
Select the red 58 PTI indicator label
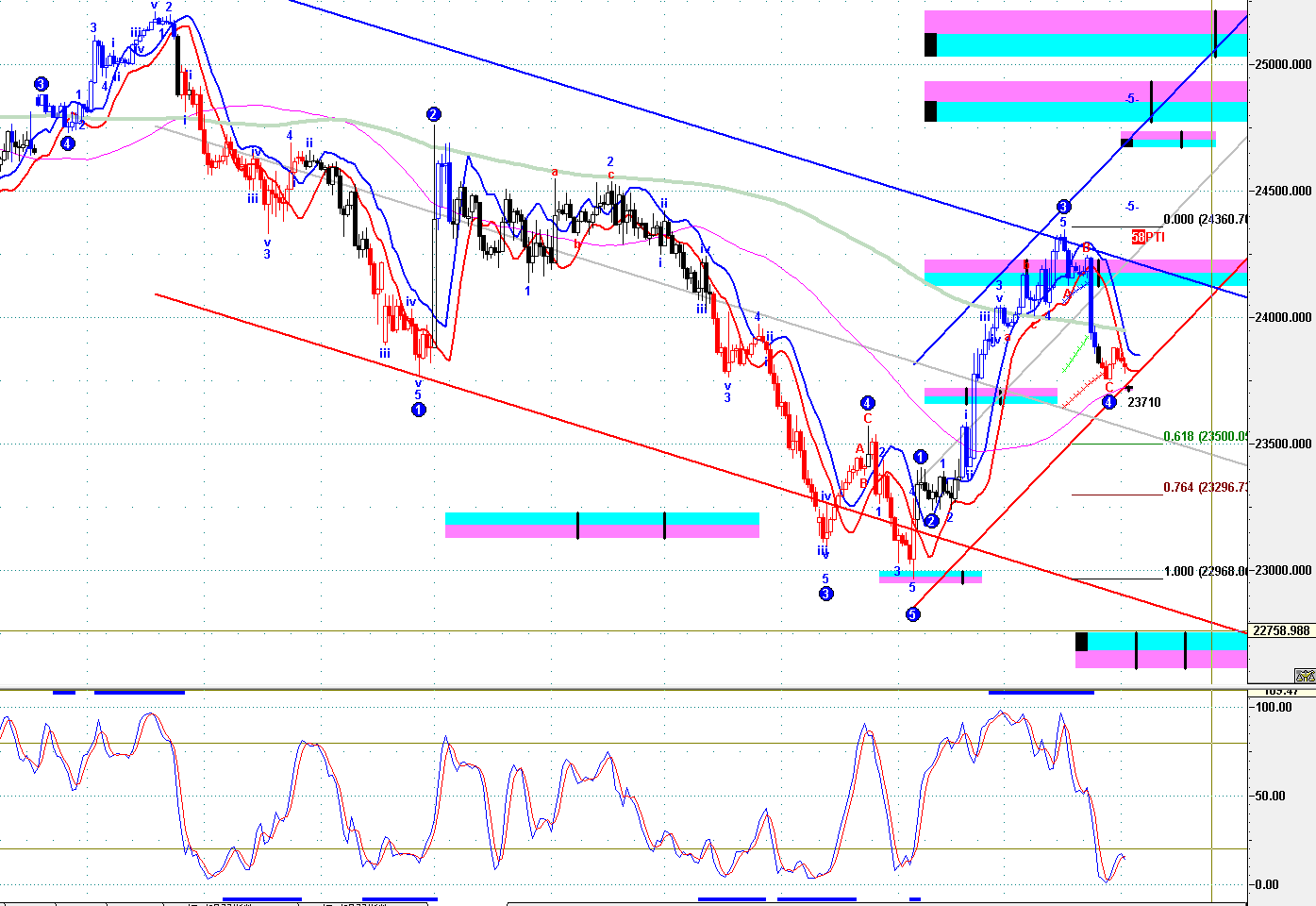1148,237
